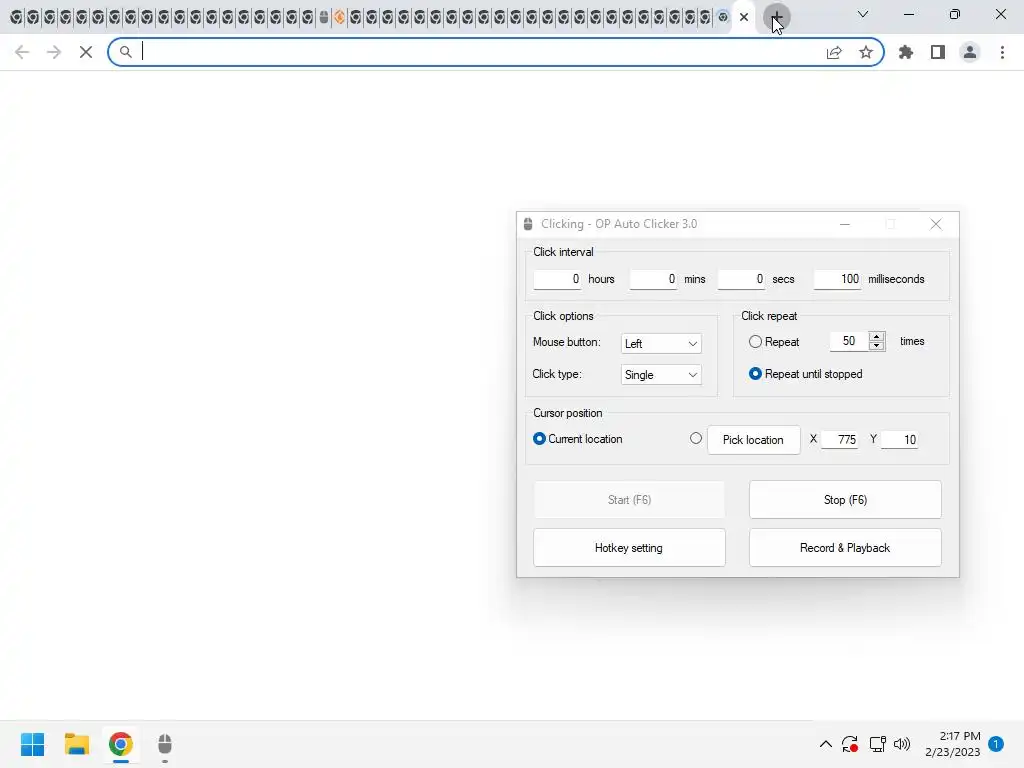Select the Current location radio button

(x=539, y=439)
